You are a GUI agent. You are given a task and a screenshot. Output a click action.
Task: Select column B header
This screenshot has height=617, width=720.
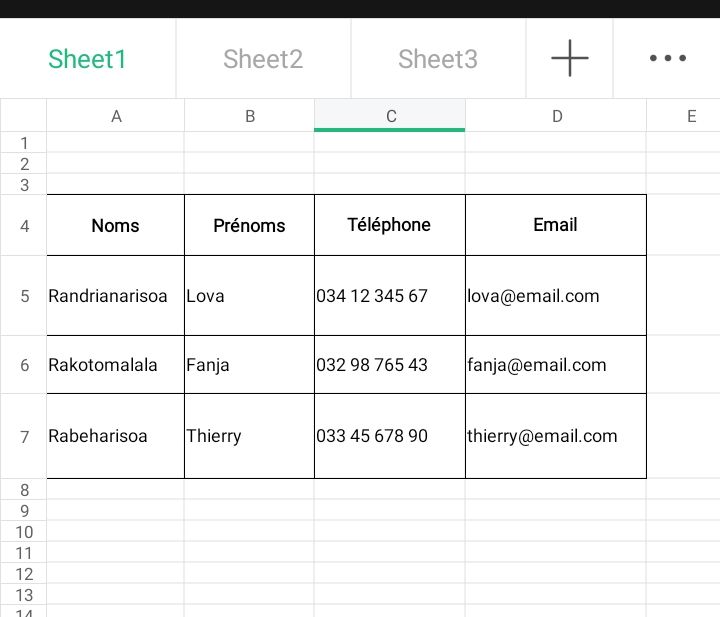(x=250, y=116)
